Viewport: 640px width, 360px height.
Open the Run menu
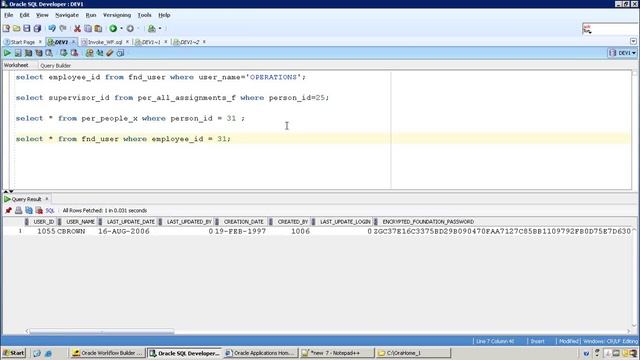click(91, 15)
